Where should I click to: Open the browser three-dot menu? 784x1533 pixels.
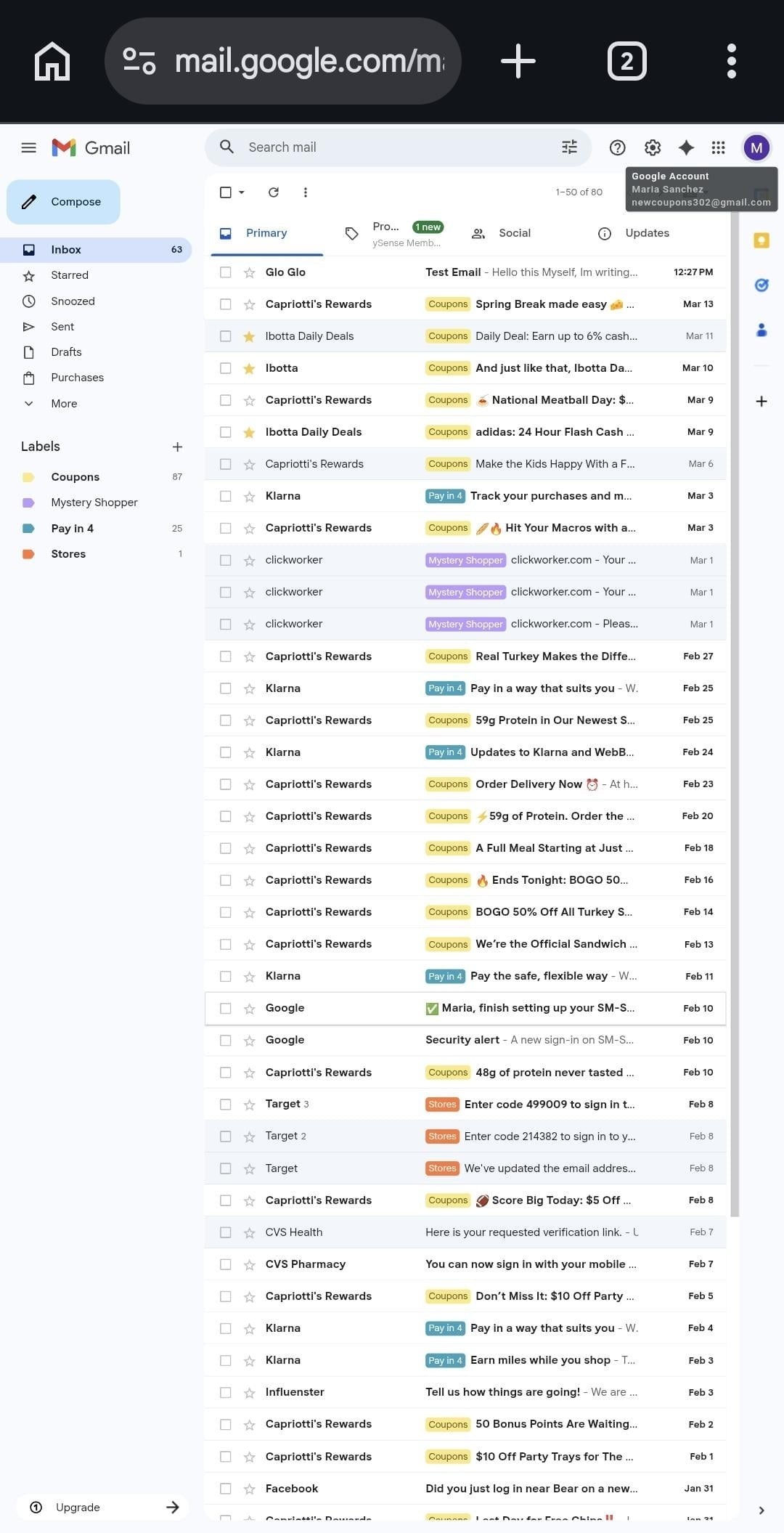pyautogui.click(x=732, y=61)
